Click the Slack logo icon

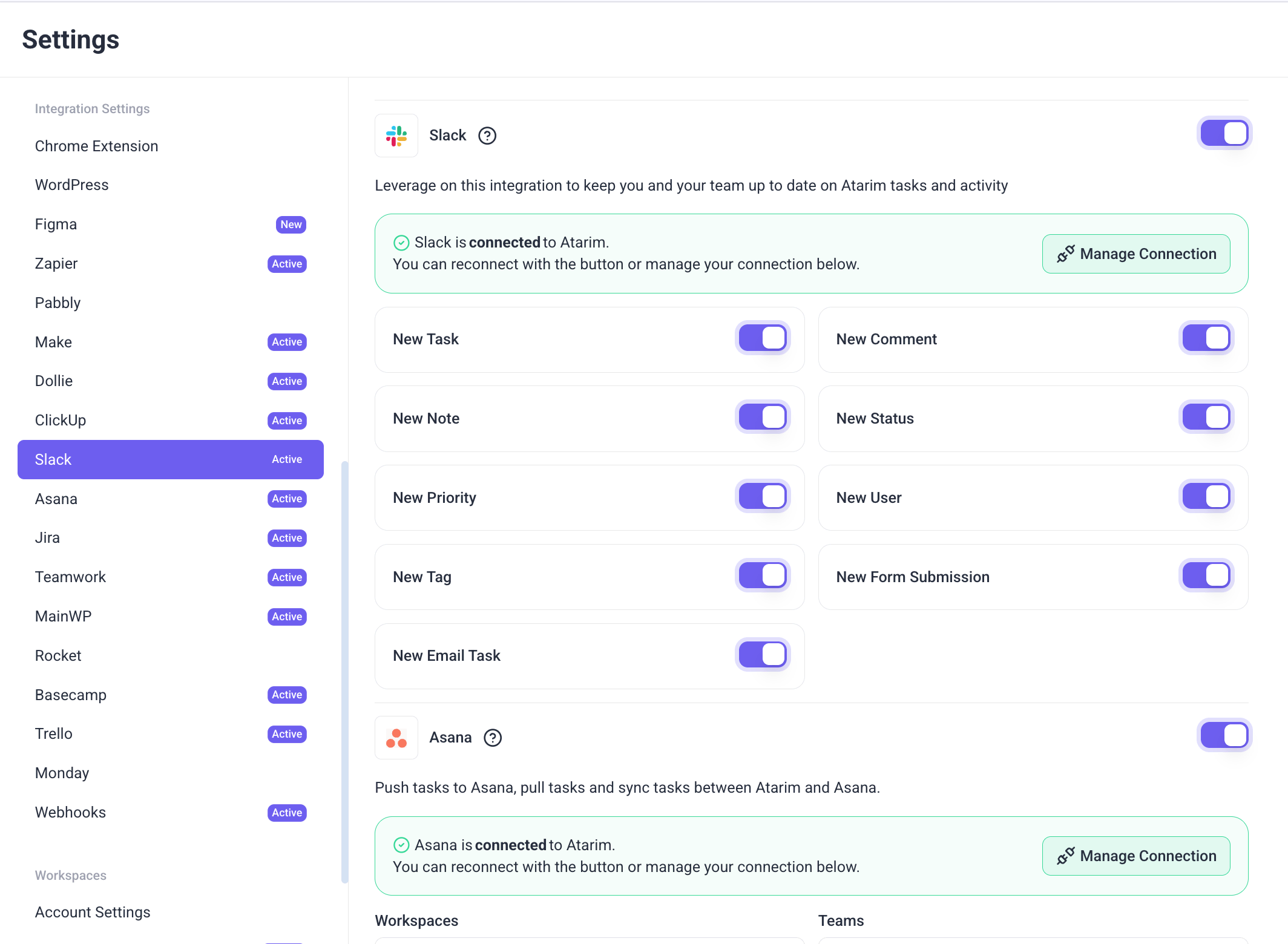396,136
